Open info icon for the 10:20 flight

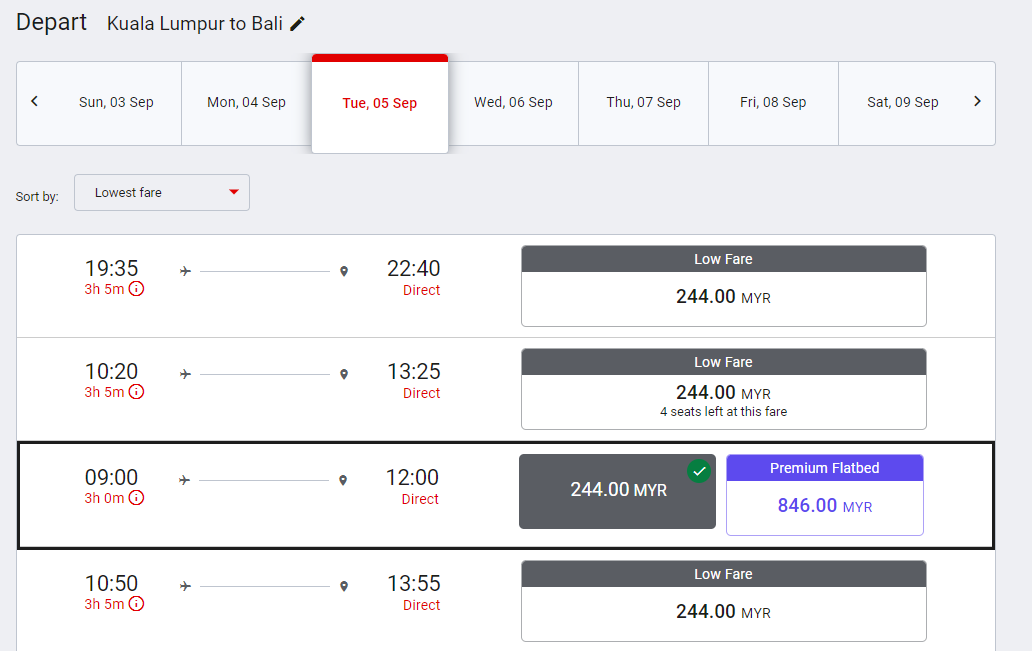[136, 392]
